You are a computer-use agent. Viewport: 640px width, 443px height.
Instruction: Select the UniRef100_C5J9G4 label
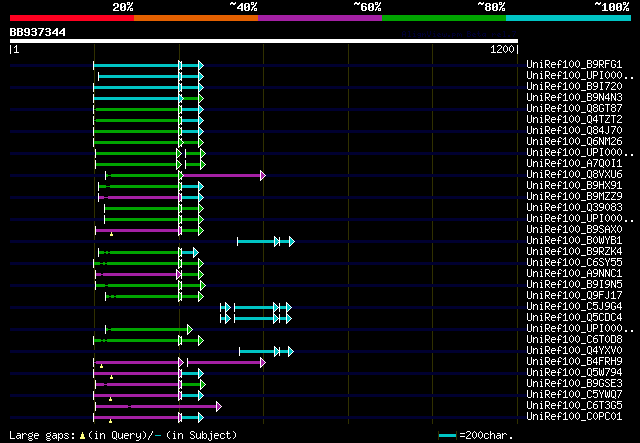pos(574,307)
